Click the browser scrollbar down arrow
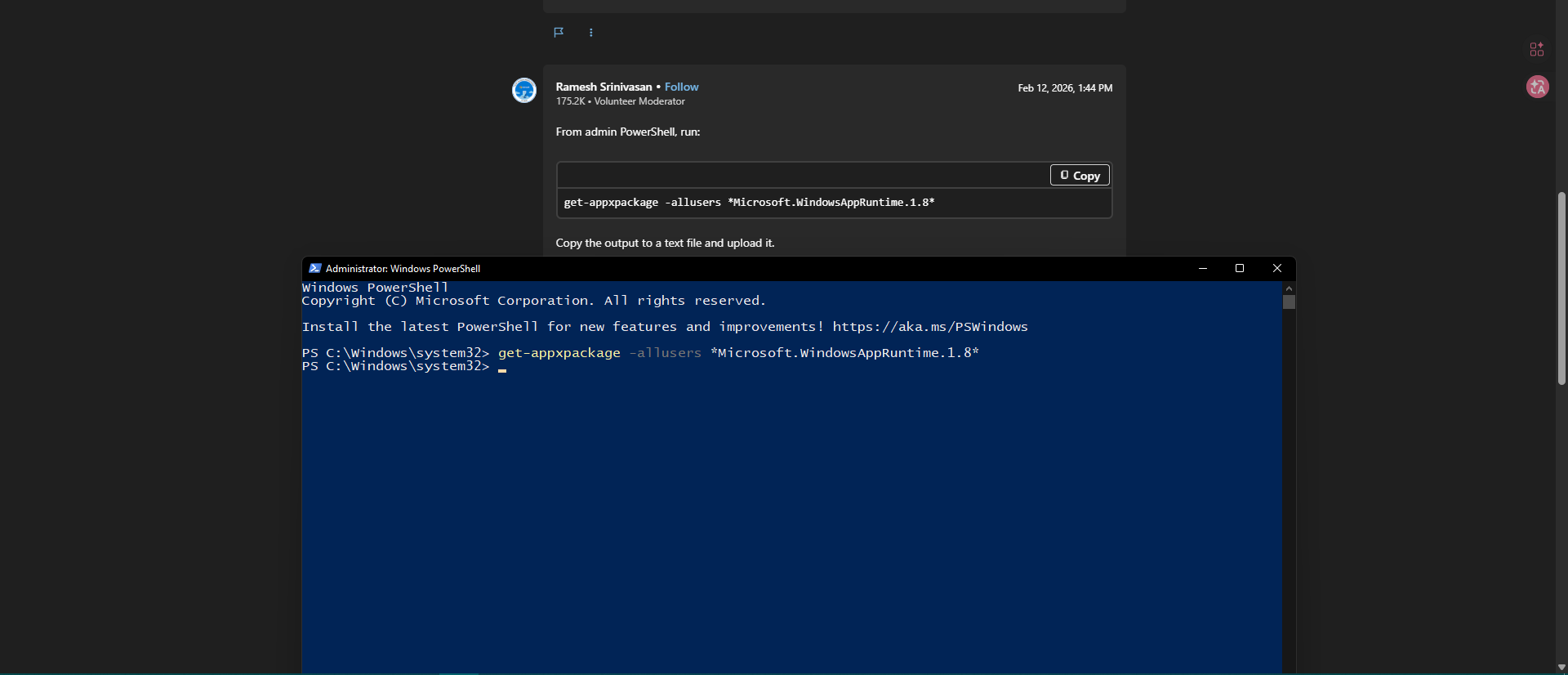Image resolution: width=1568 pixels, height=675 pixels. [x=1561, y=668]
